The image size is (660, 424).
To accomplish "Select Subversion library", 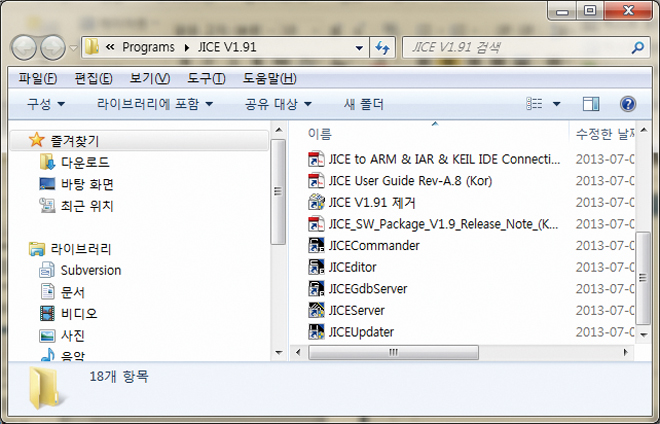I will tap(91, 270).
